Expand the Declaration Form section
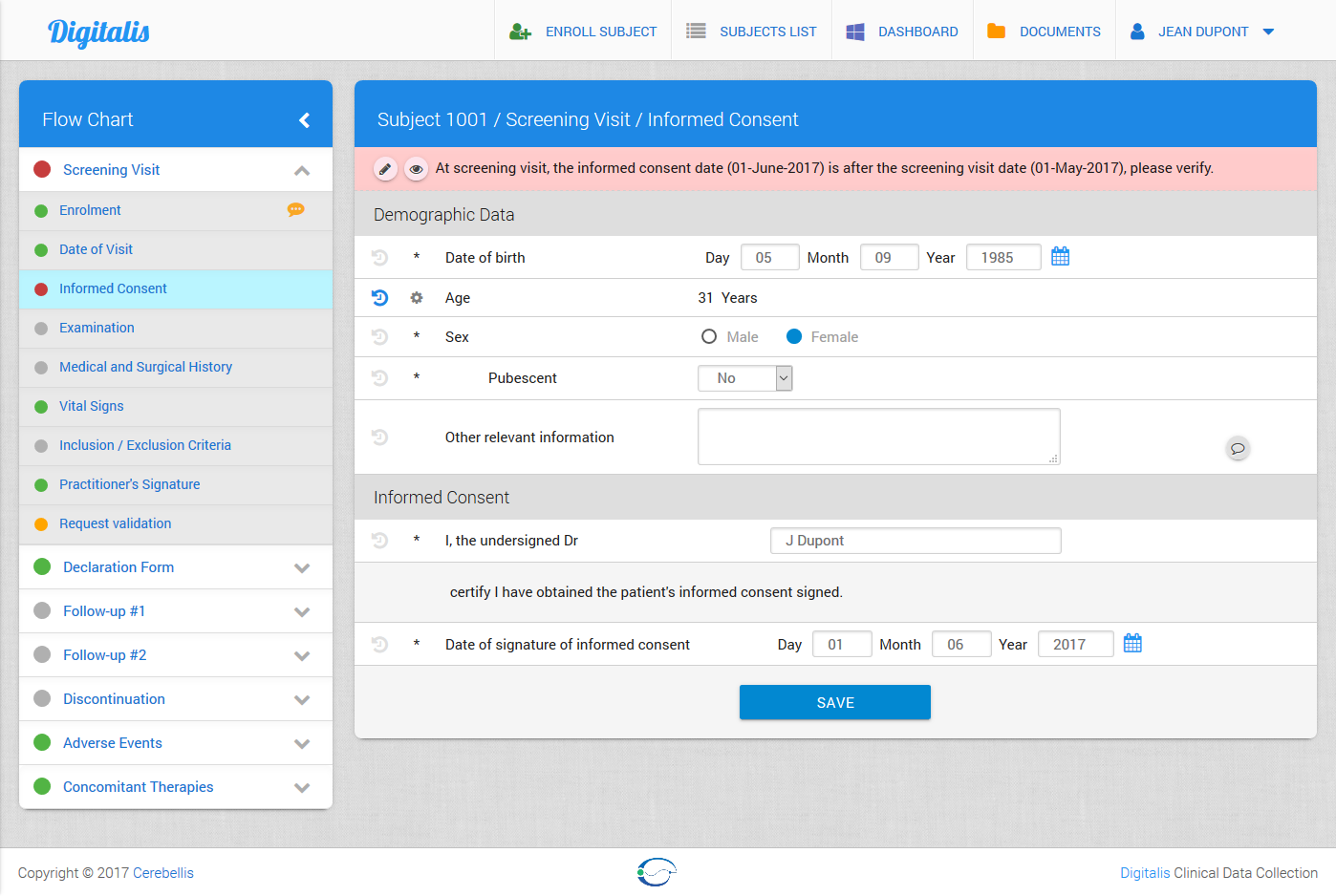 302,568
